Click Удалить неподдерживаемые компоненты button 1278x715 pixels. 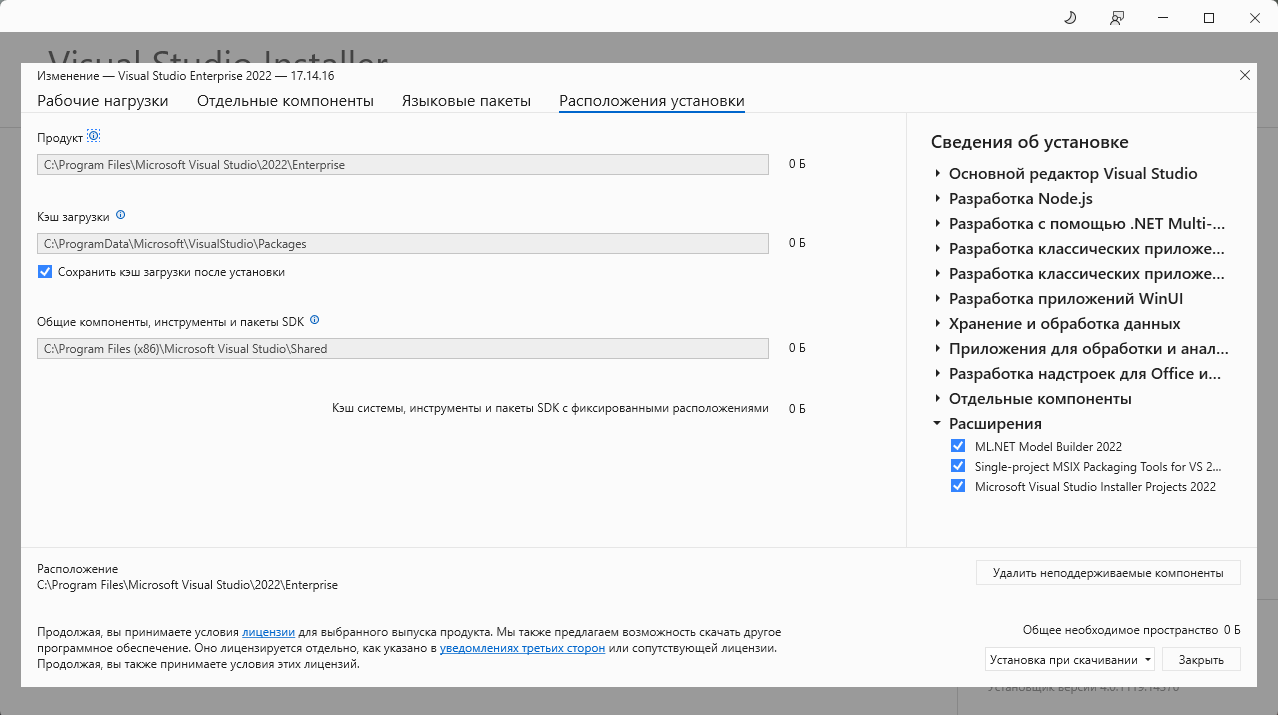tap(1107, 573)
